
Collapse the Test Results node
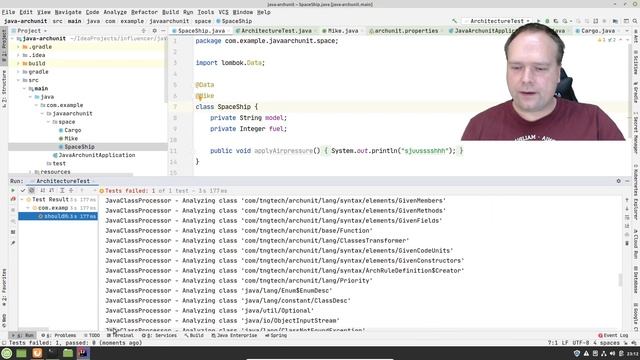(x=22, y=200)
